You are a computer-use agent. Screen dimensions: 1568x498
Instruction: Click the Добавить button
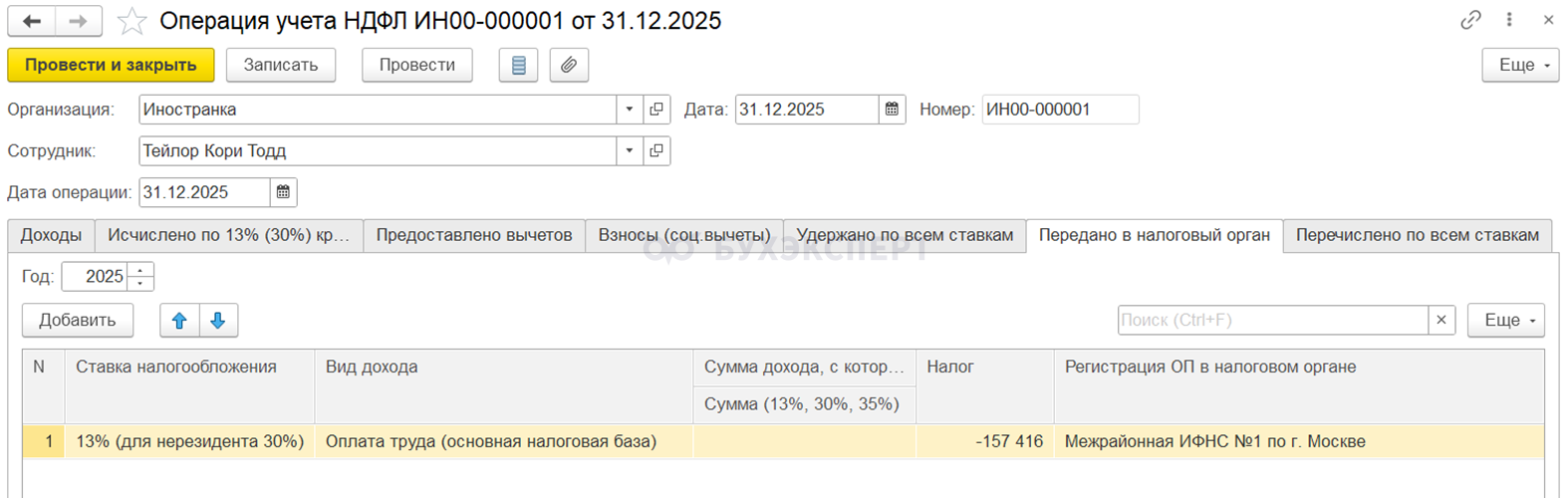pos(78,320)
